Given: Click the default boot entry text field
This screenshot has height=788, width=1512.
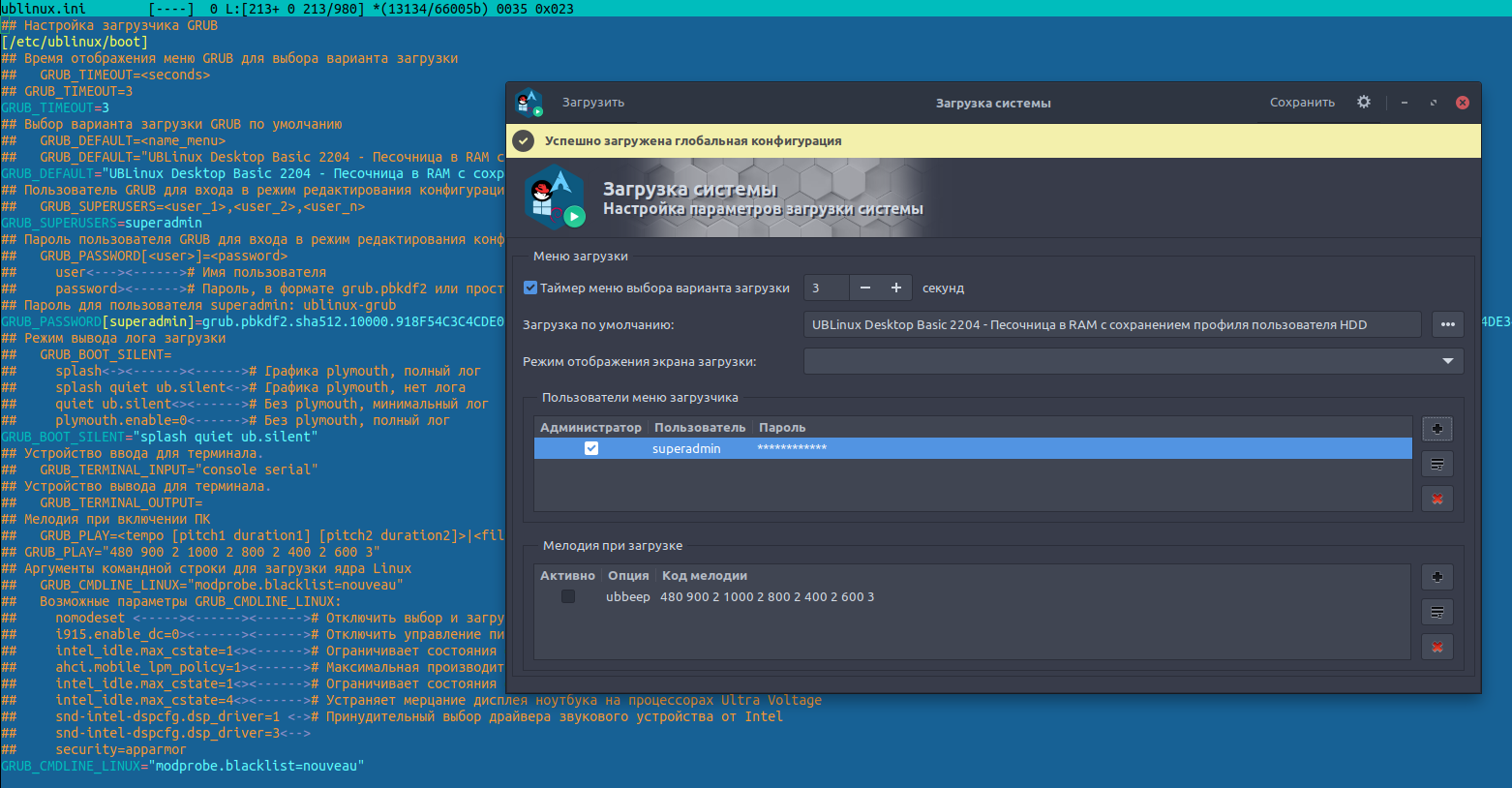Looking at the screenshot, I should [1111, 324].
